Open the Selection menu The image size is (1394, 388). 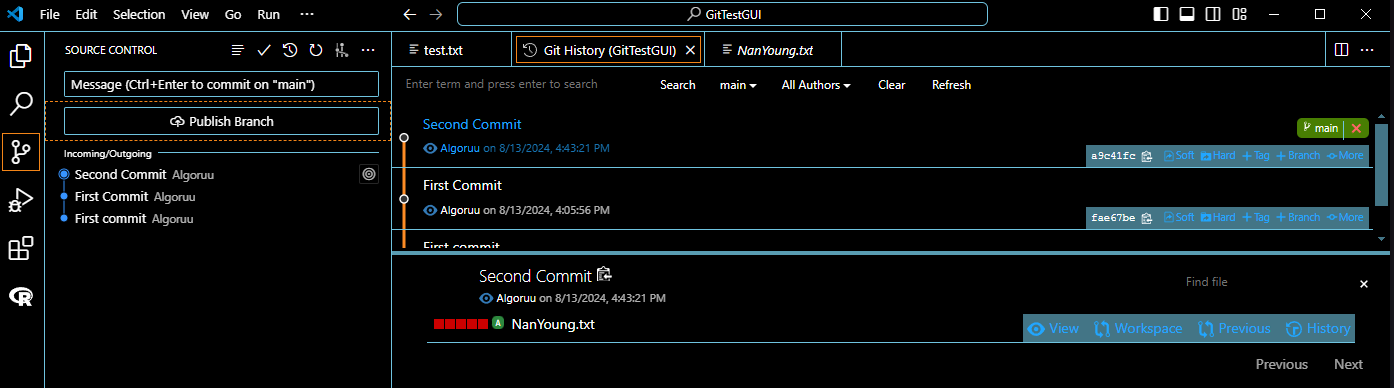[x=139, y=15]
